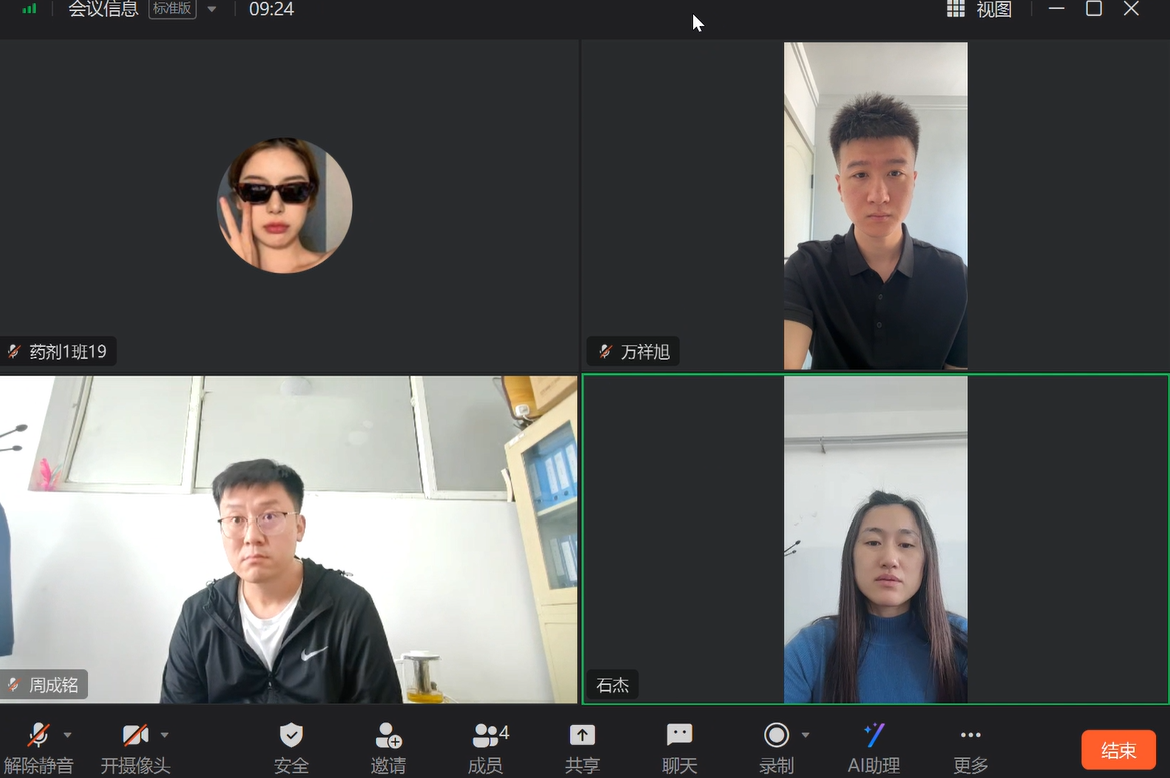Turn on camera with 开摄像头

pos(135,736)
